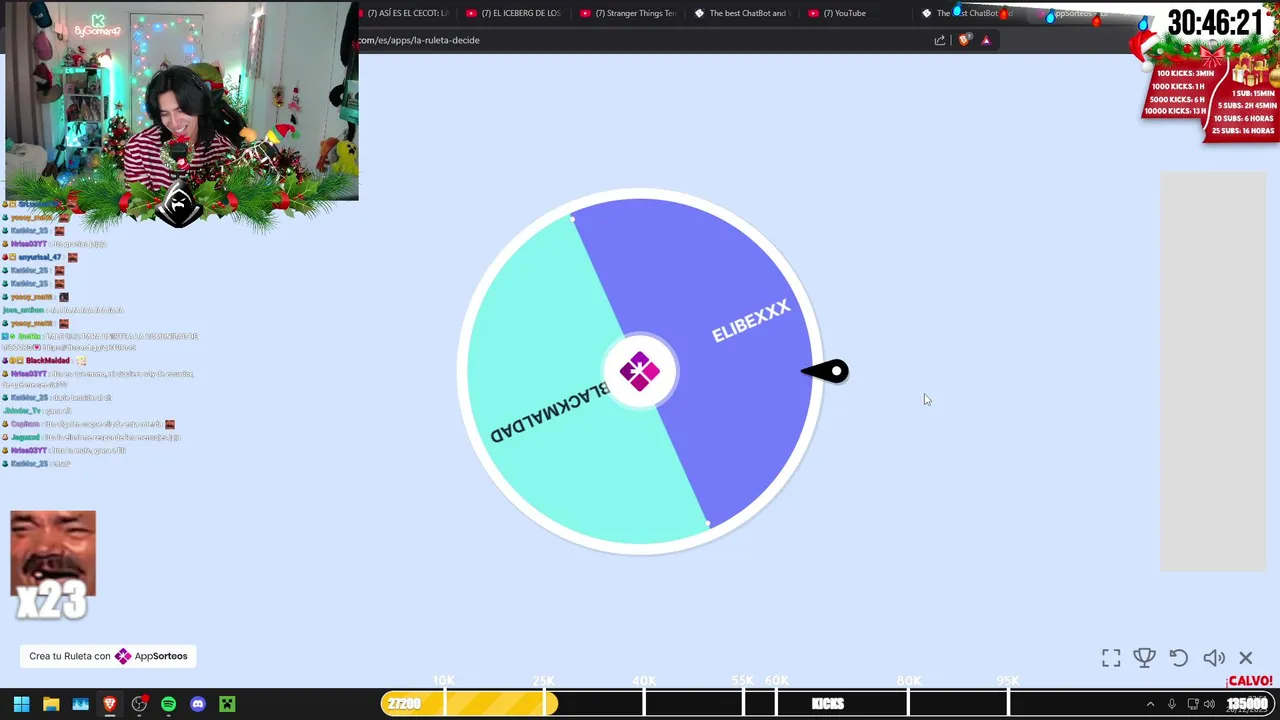The image size is (1280, 720).
Task: Enter fullscreen mode for the roulette
Action: (x=1111, y=658)
